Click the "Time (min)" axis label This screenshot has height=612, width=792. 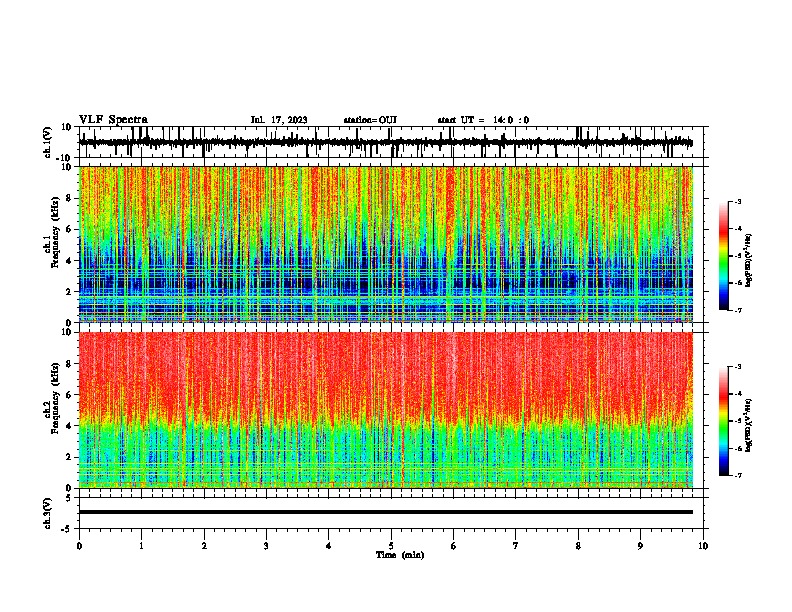400,555
